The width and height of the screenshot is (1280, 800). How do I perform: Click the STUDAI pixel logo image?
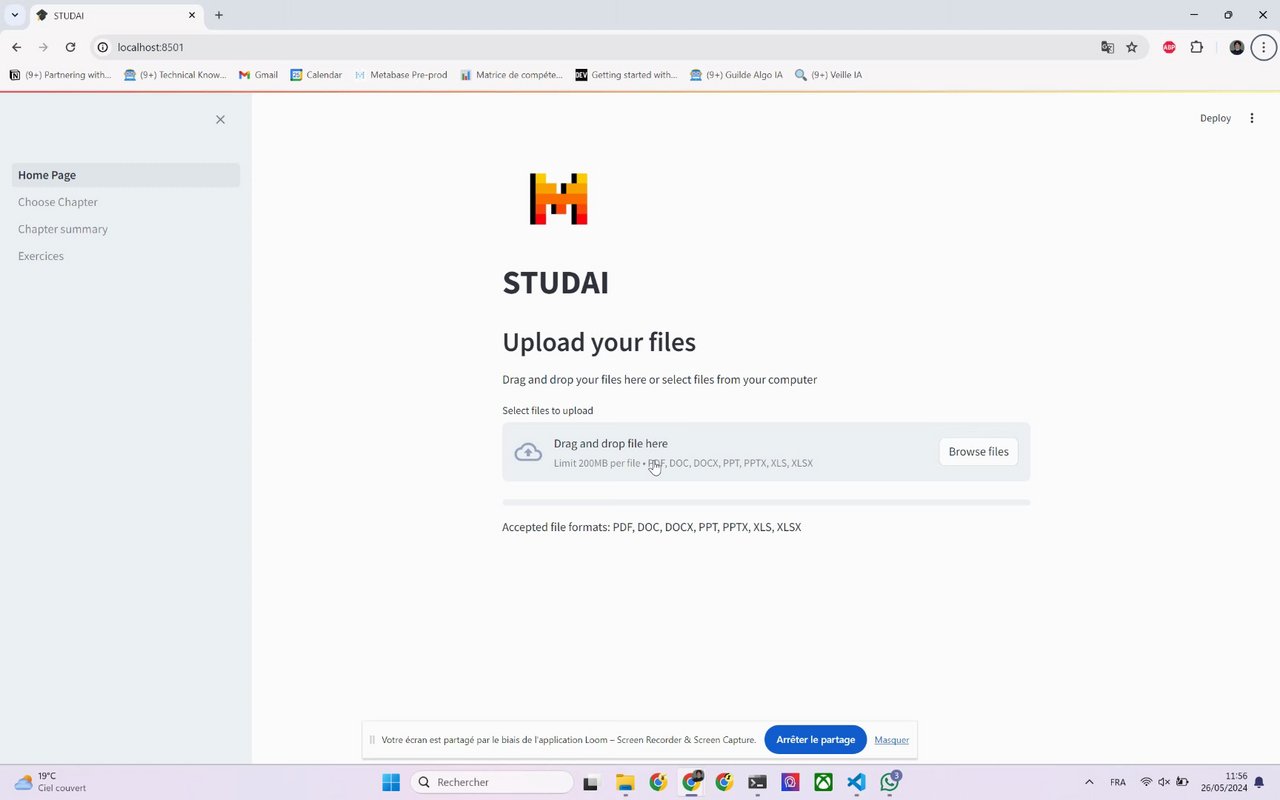[x=558, y=198]
